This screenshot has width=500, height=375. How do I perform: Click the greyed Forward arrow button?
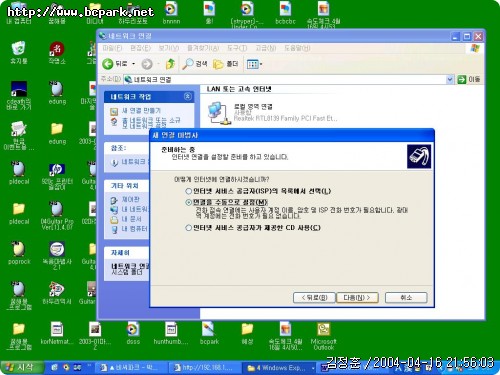(x=147, y=64)
